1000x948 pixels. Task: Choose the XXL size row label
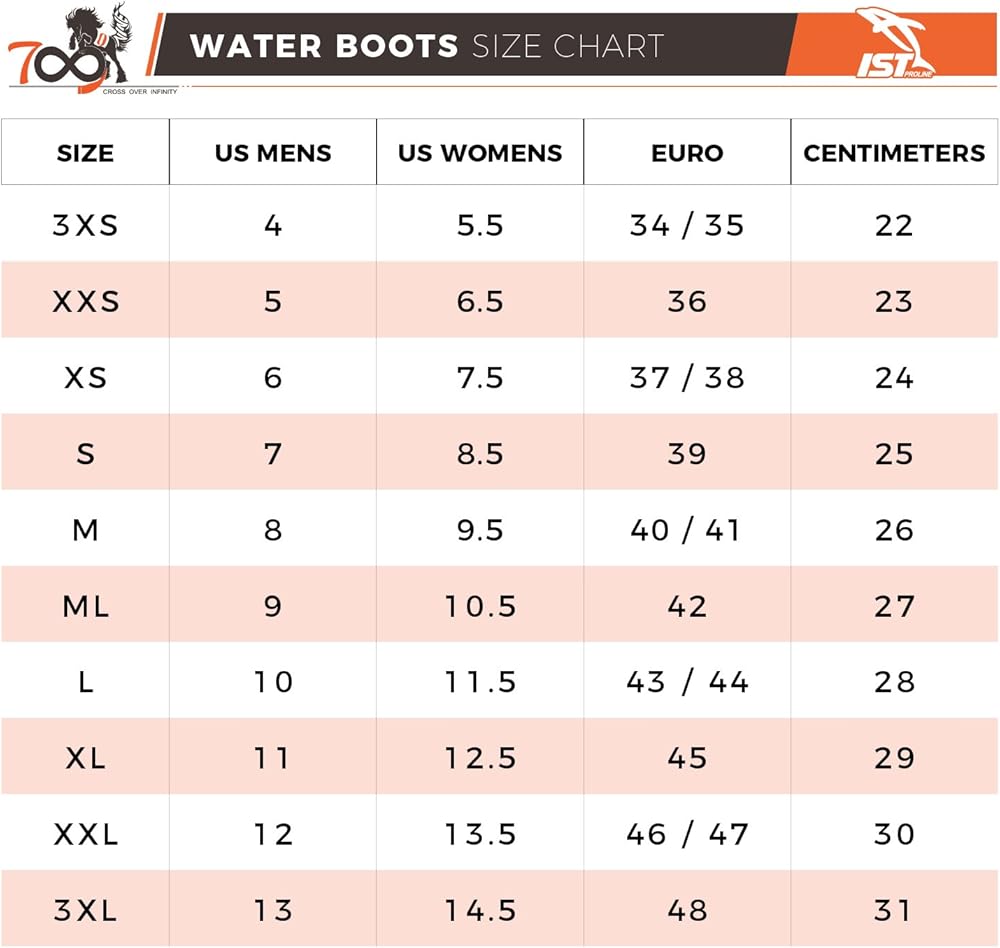(x=85, y=834)
